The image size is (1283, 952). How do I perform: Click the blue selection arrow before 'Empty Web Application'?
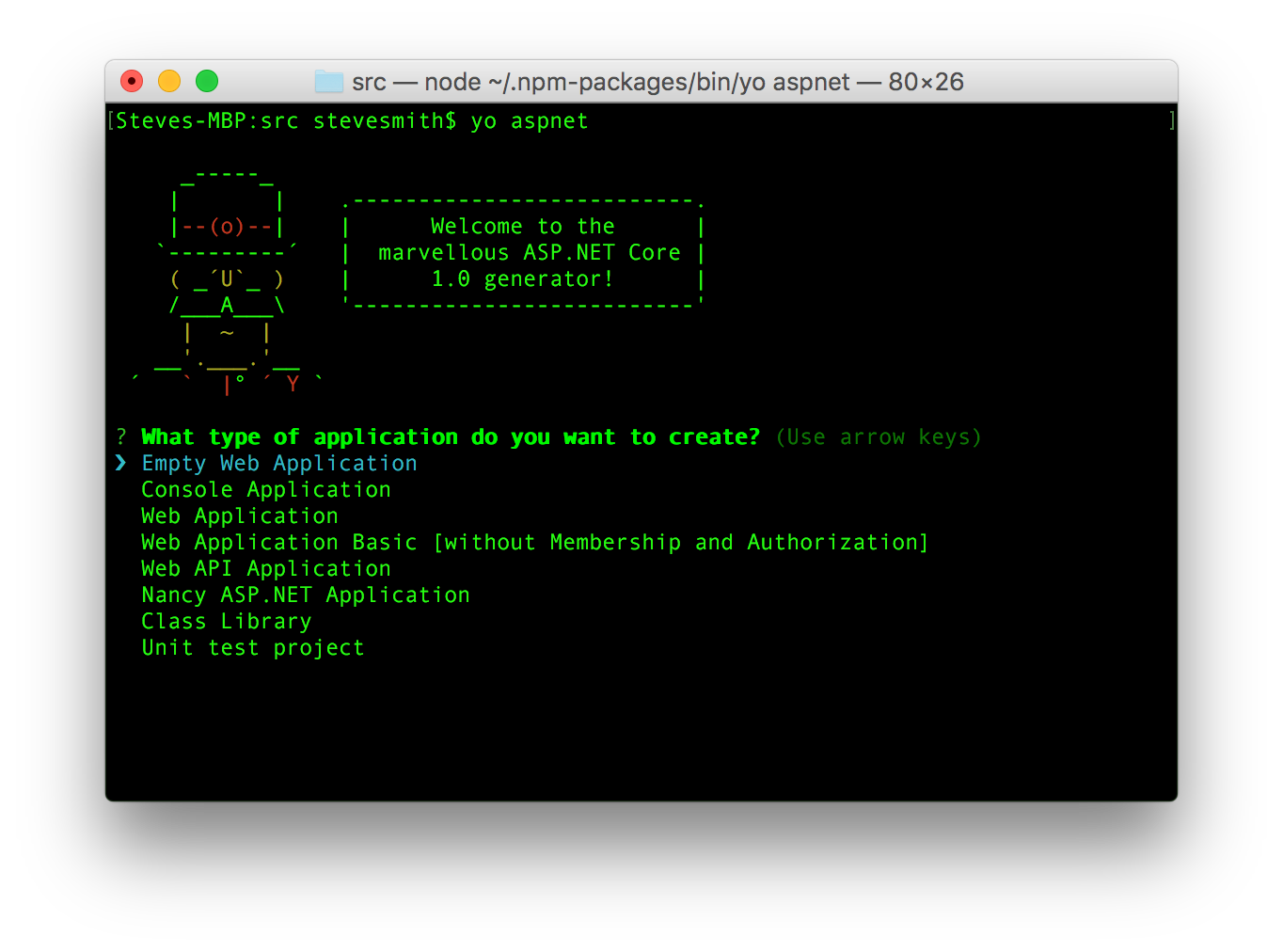[x=120, y=462]
